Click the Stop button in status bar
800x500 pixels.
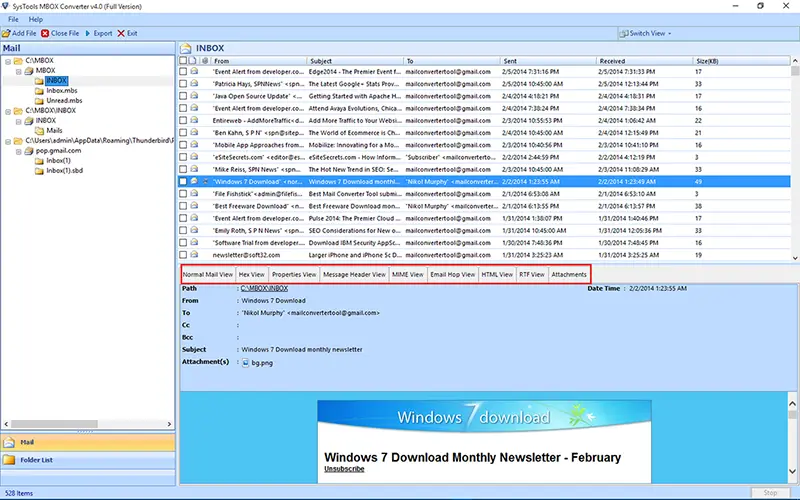tap(770, 493)
